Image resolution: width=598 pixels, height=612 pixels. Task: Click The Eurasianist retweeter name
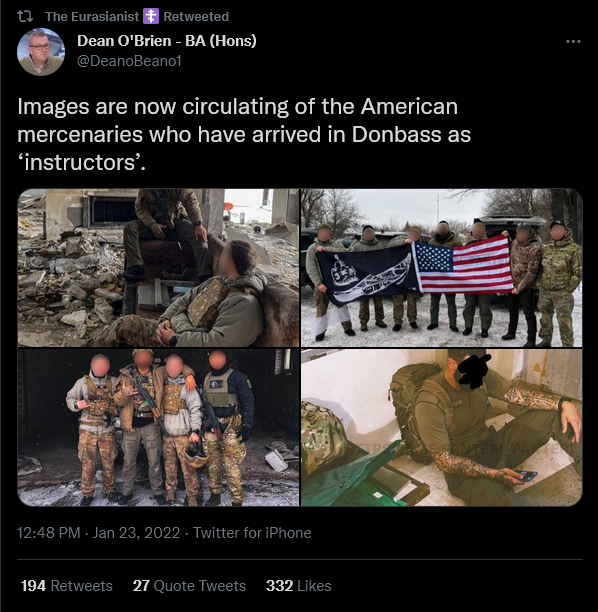(x=92, y=16)
